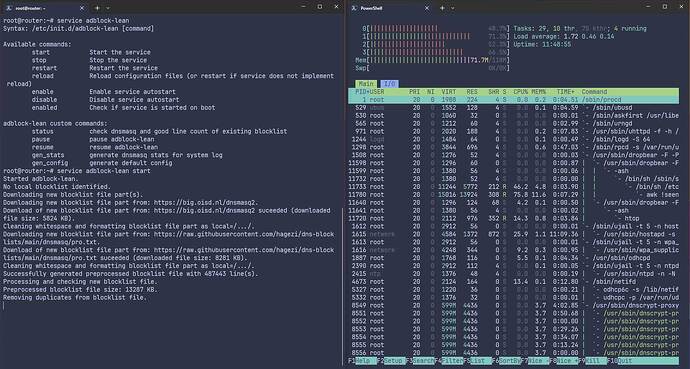
Task: Open the profile dropdown in the root@router window
Action: click(x=108, y=8)
